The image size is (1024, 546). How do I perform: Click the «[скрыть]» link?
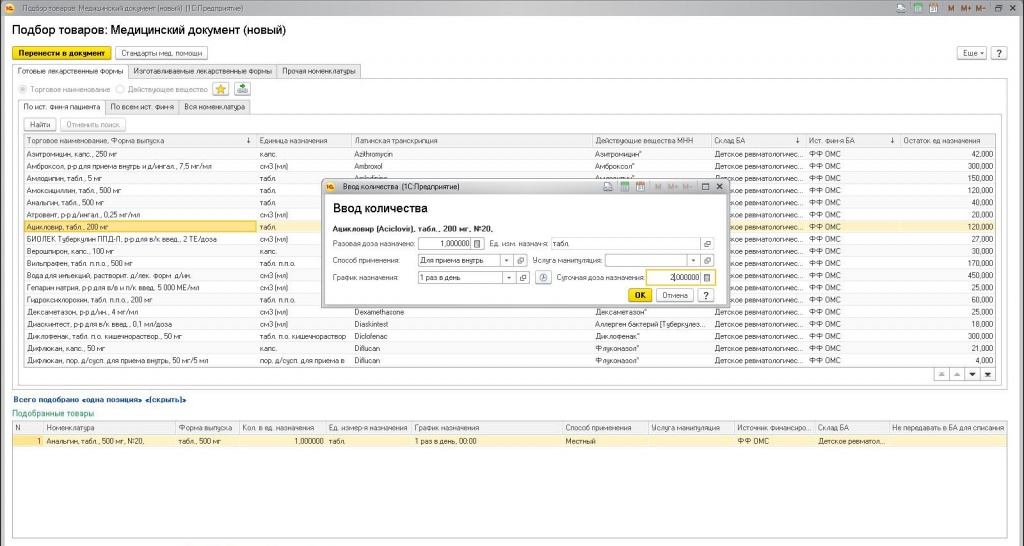pyautogui.click(x=165, y=400)
